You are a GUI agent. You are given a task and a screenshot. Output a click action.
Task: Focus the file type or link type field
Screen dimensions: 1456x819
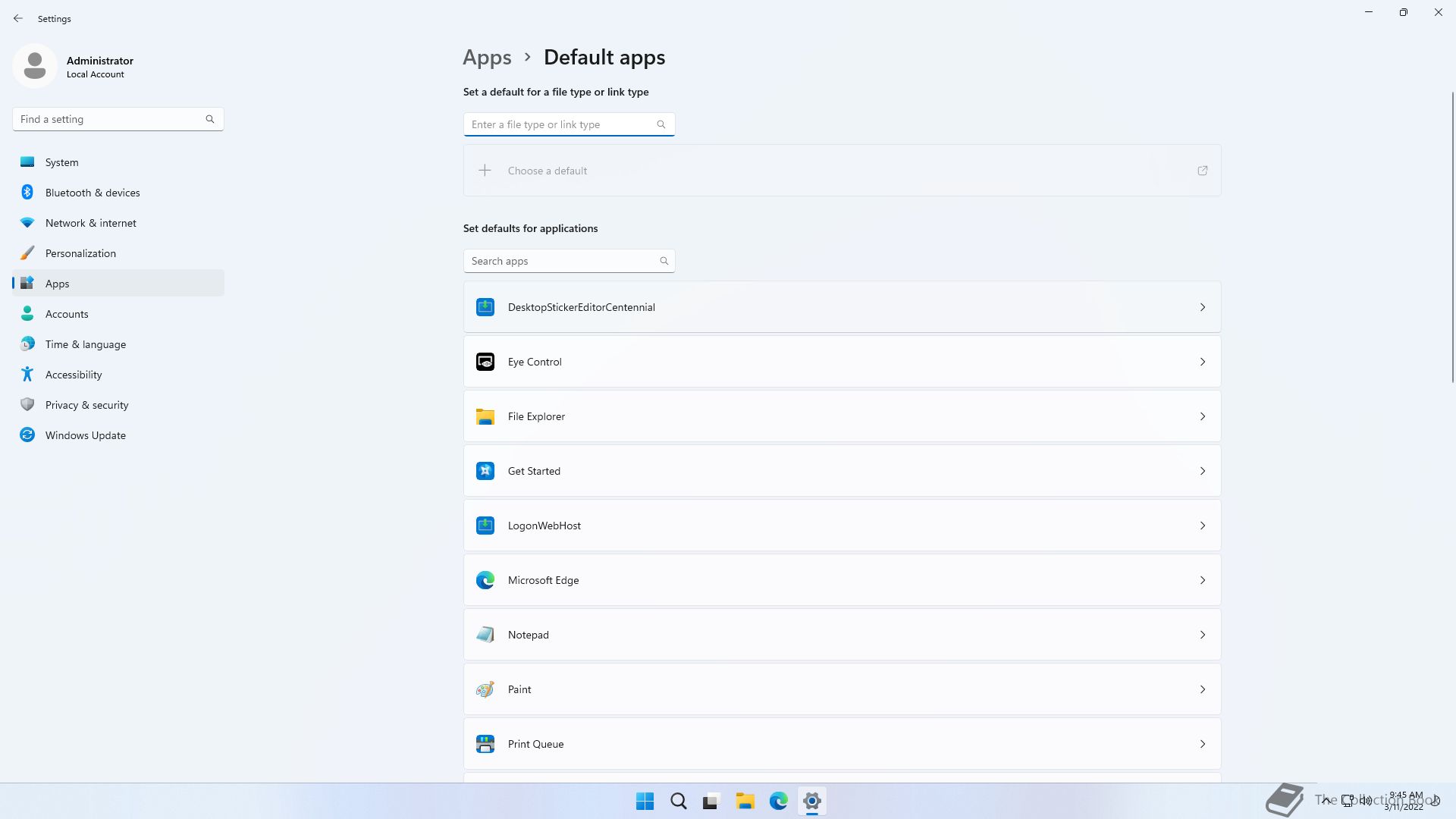[x=569, y=124]
